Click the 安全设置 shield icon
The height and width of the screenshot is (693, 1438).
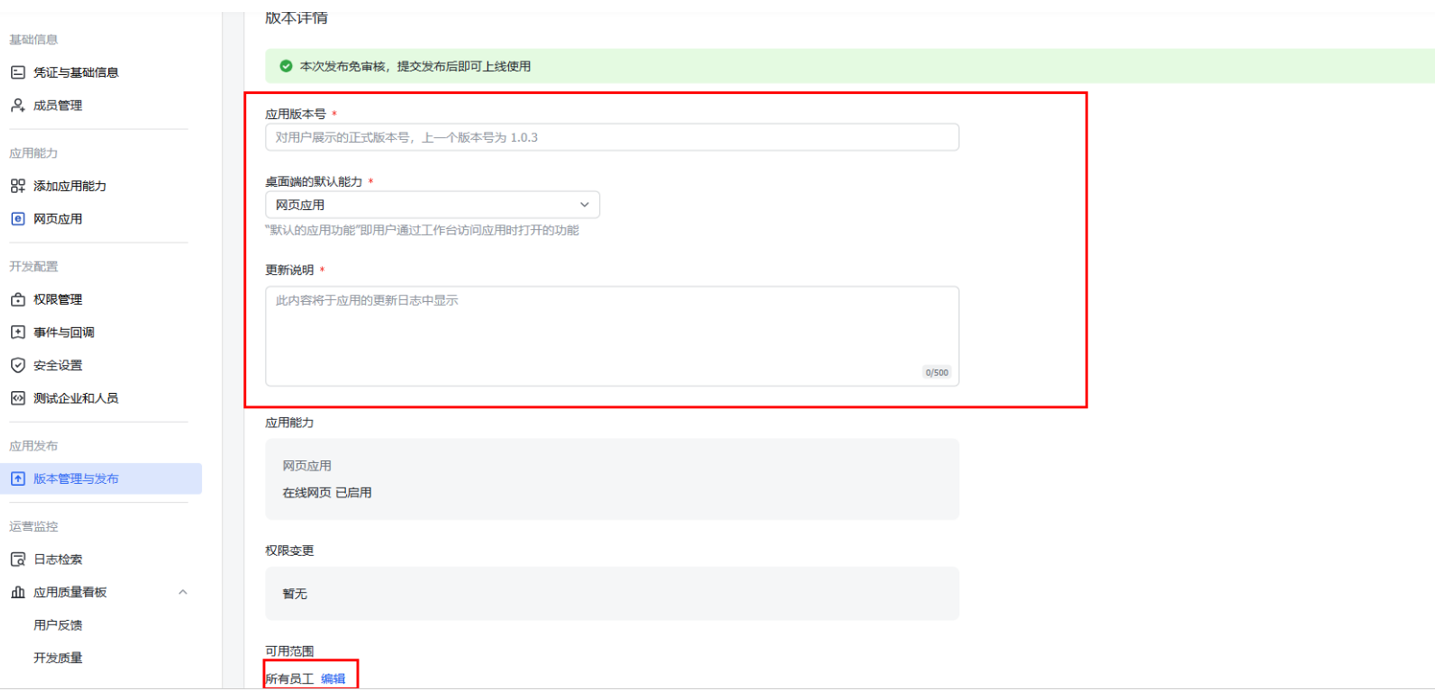coord(17,365)
